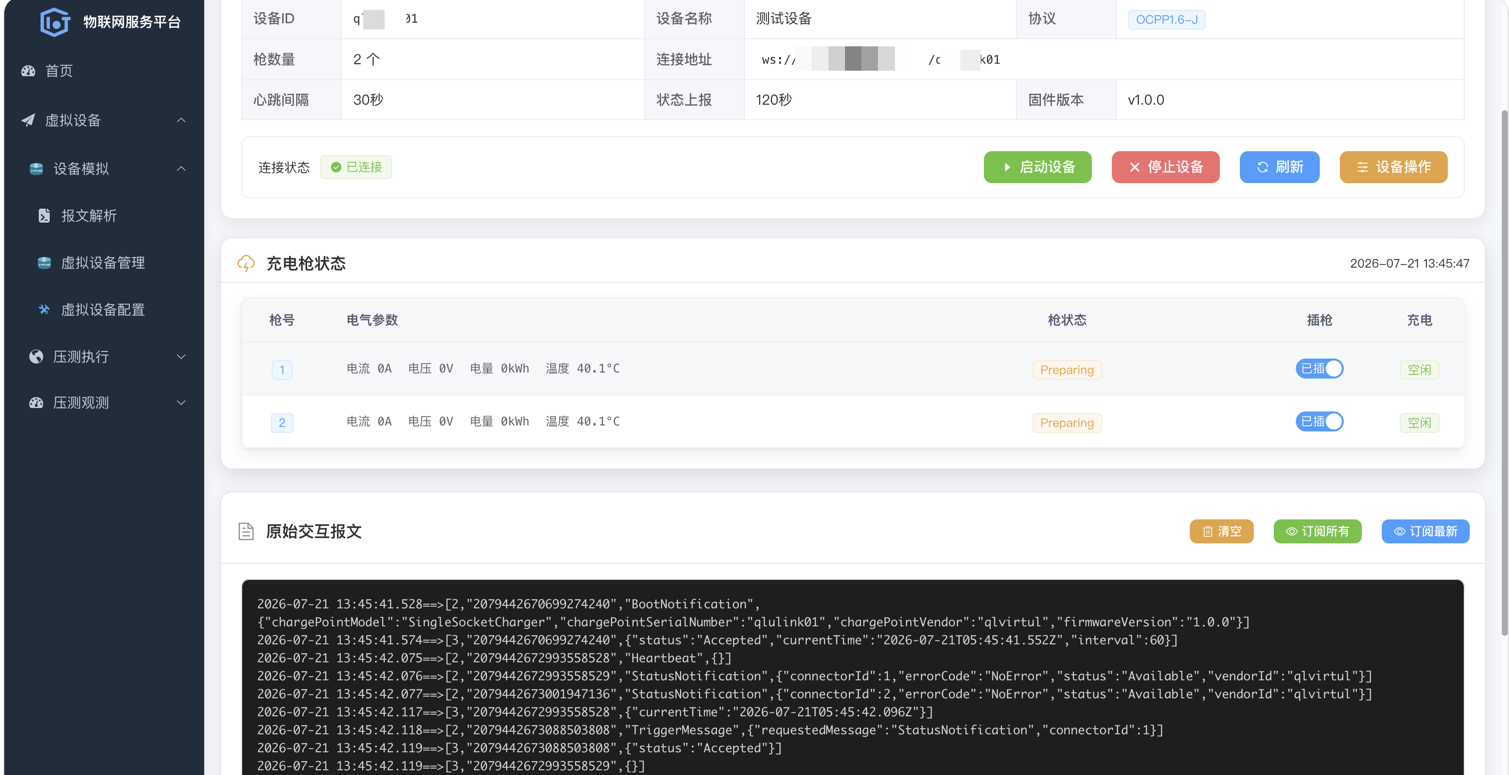
Task: Click the Heartbeat log line
Action: pos(494,658)
